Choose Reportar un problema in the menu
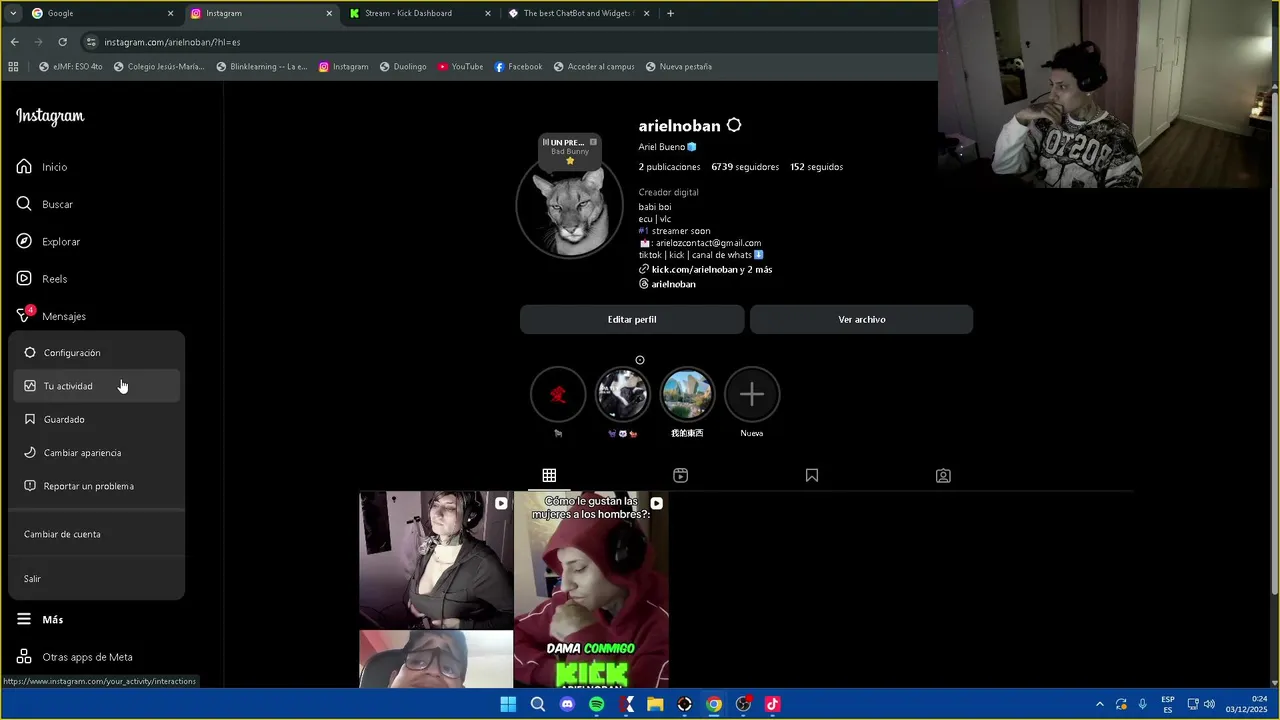This screenshot has height=720, width=1280. coord(97,486)
